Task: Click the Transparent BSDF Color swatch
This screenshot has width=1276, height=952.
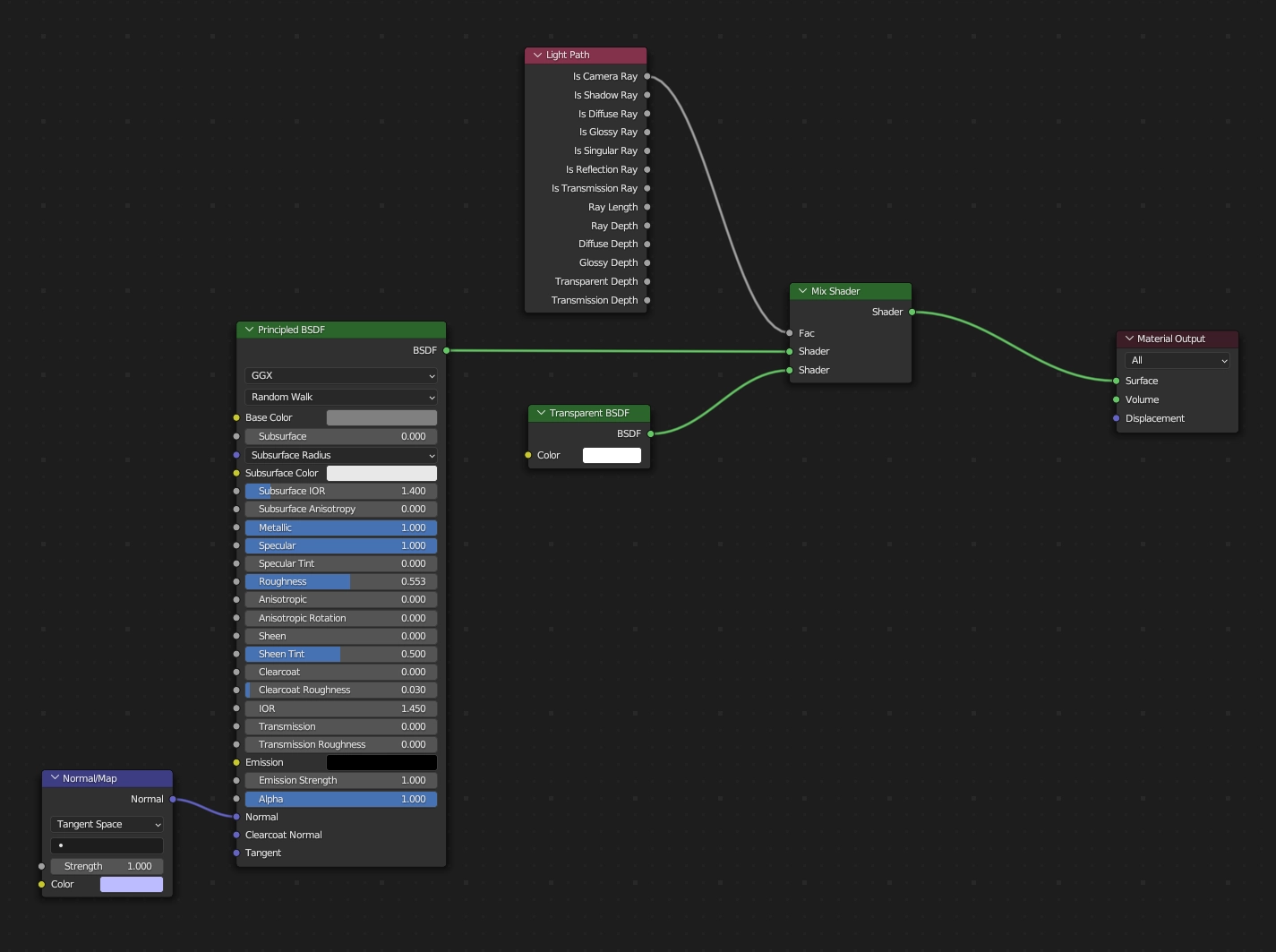Action: tap(612, 456)
